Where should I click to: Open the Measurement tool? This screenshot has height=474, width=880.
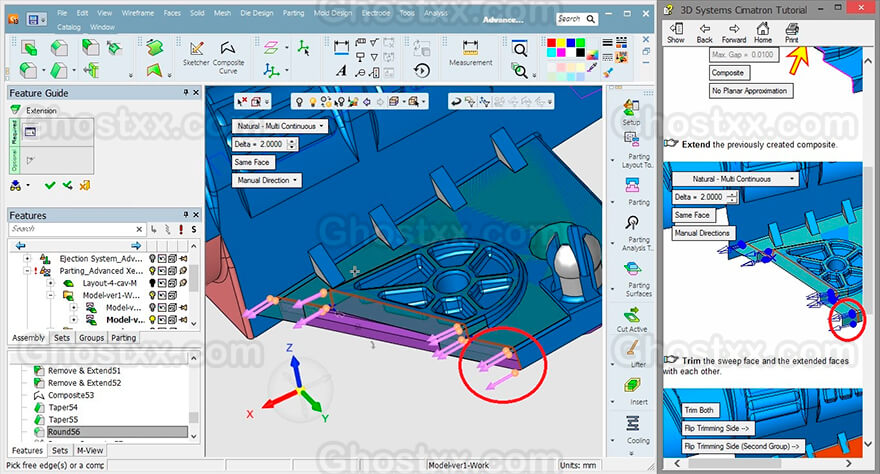tap(470, 53)
